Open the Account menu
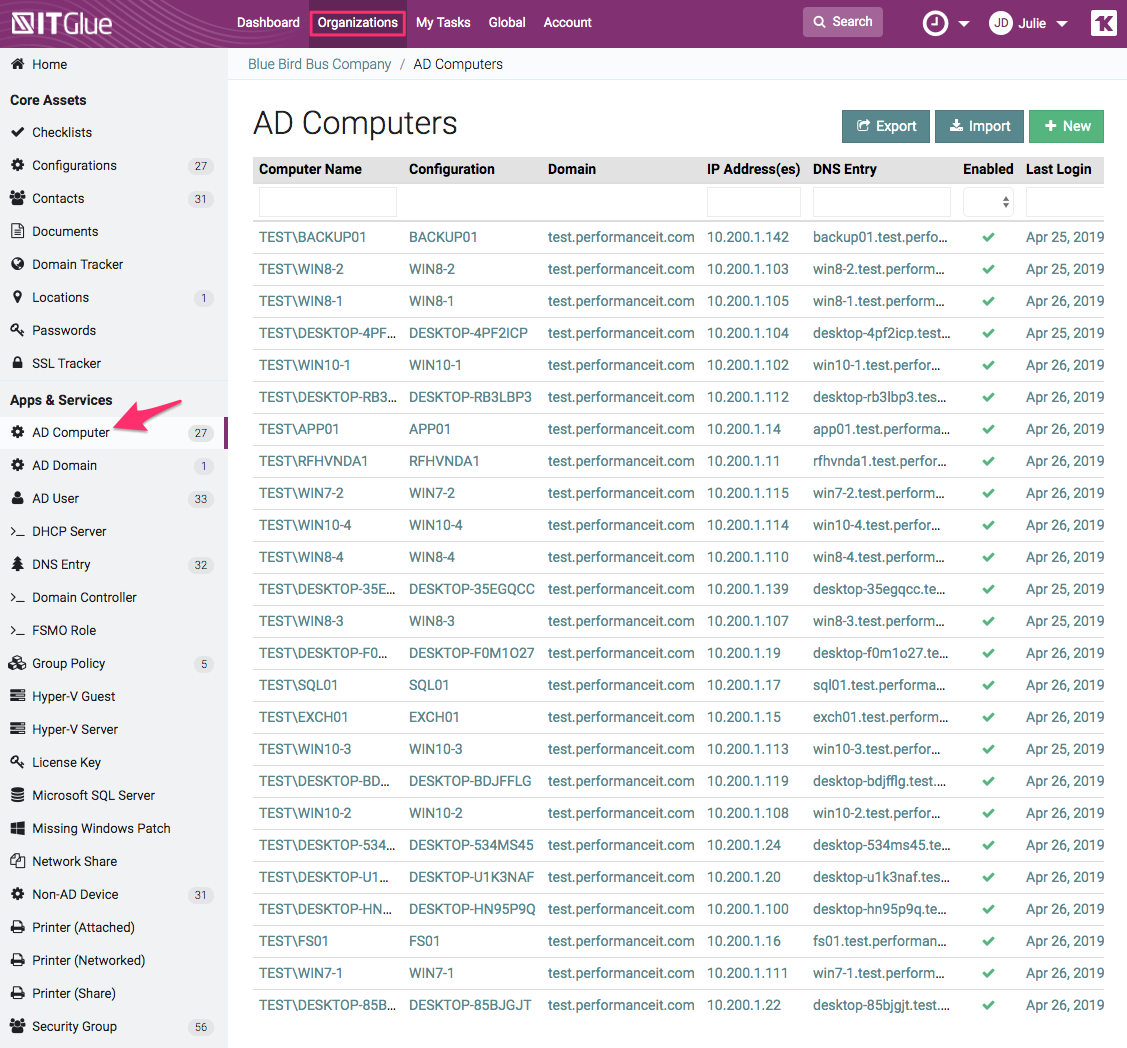 pos(567,22)
